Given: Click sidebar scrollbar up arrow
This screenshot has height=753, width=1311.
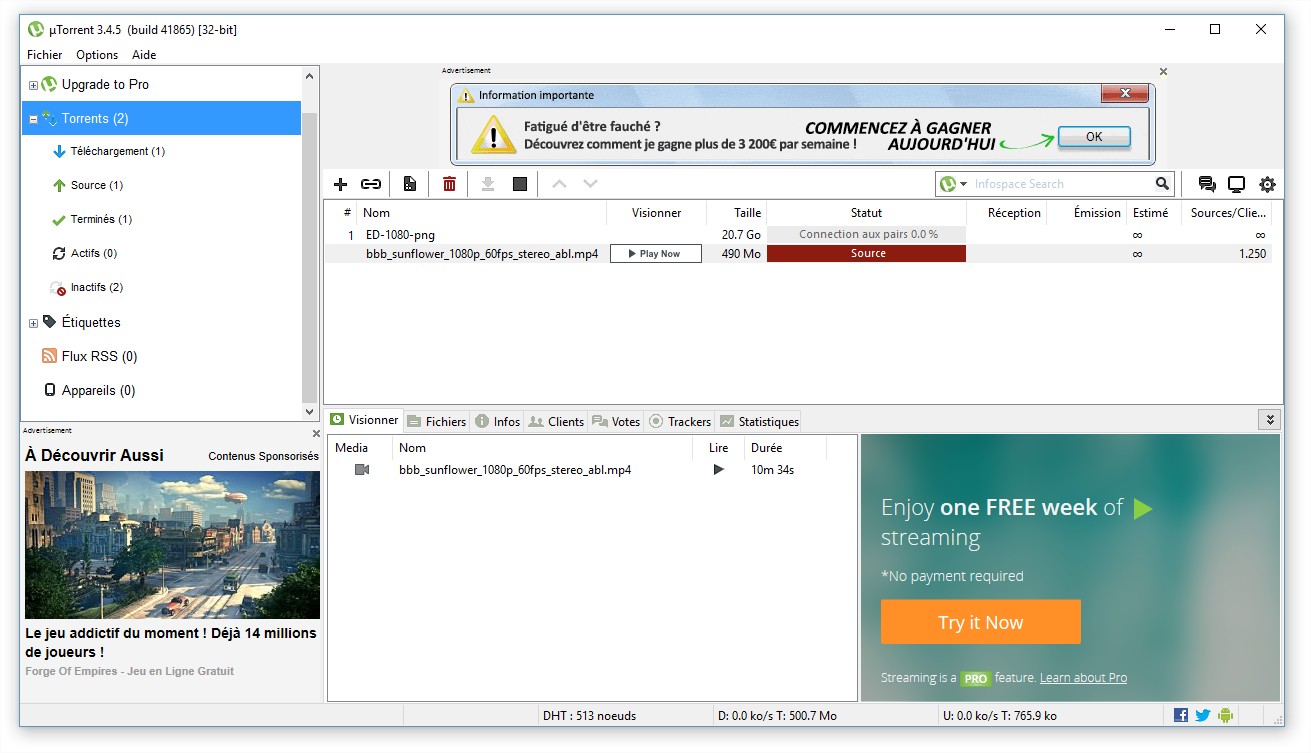Looking at the screenshot, I should [309, 76].
